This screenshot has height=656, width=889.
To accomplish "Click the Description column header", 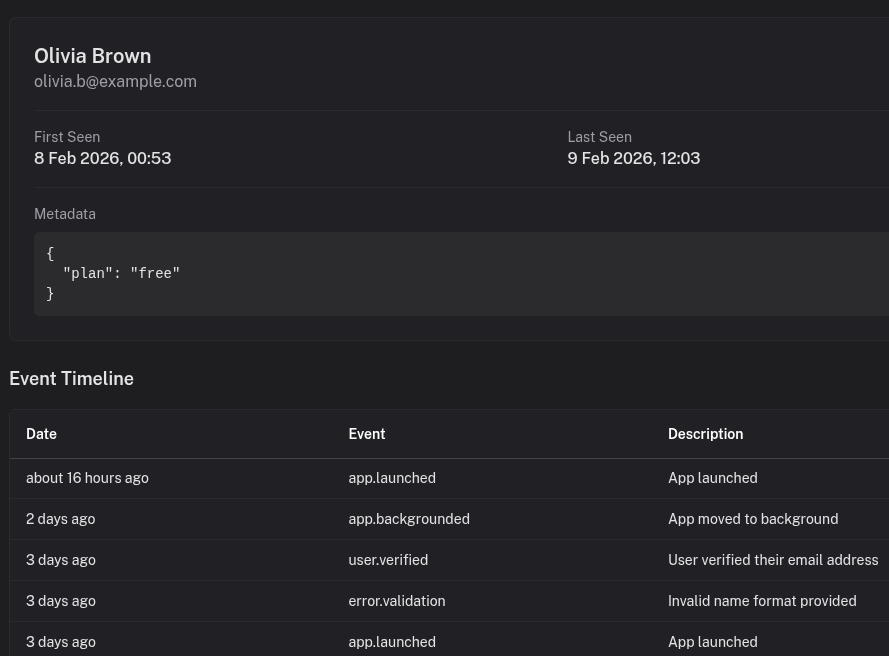I will (705, 434).
